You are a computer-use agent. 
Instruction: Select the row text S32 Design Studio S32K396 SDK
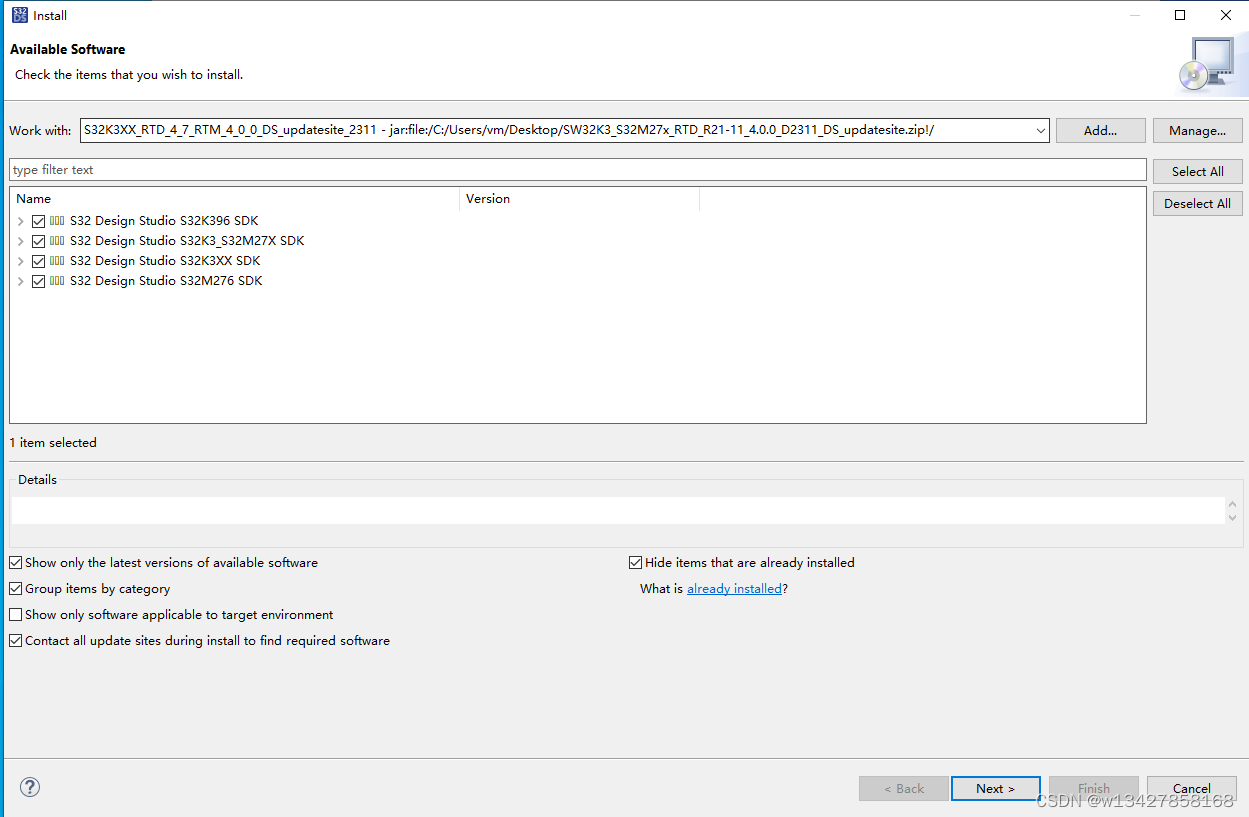[164, 221]
